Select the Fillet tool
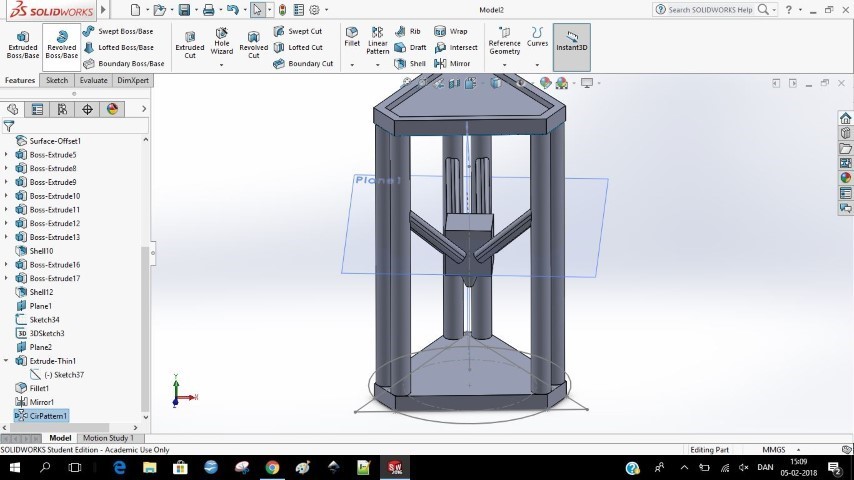 coord(352,37)
